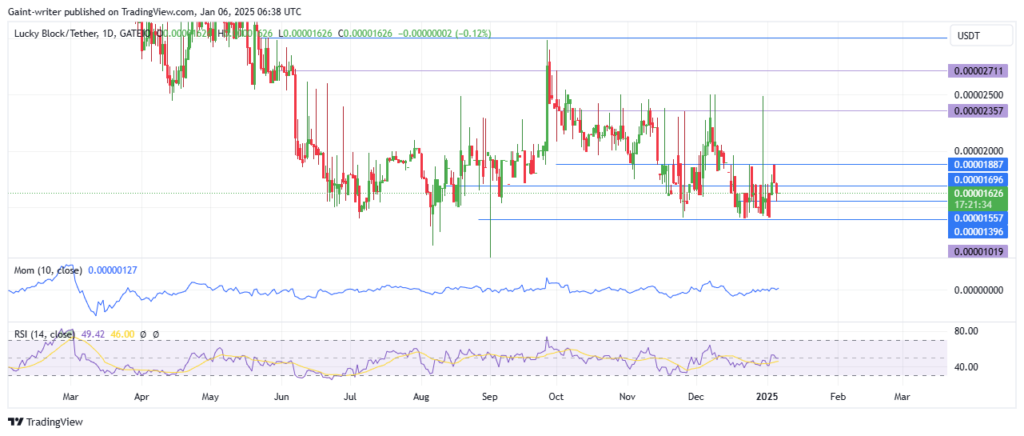Click the Jun label on time axis
Screen dimensions: 1024x436
[x=281, y=397]
